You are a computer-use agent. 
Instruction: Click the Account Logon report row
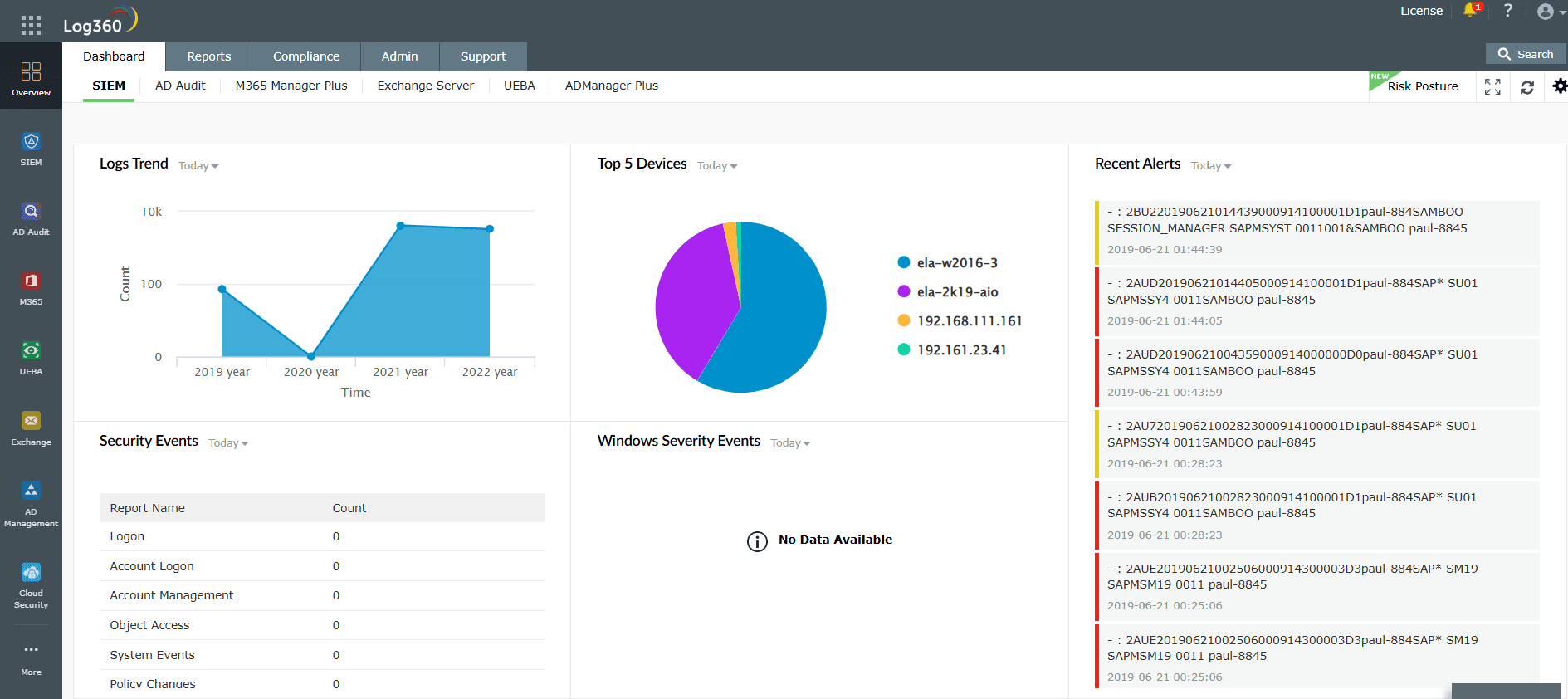pyautogui.click(x=322, y=566)
